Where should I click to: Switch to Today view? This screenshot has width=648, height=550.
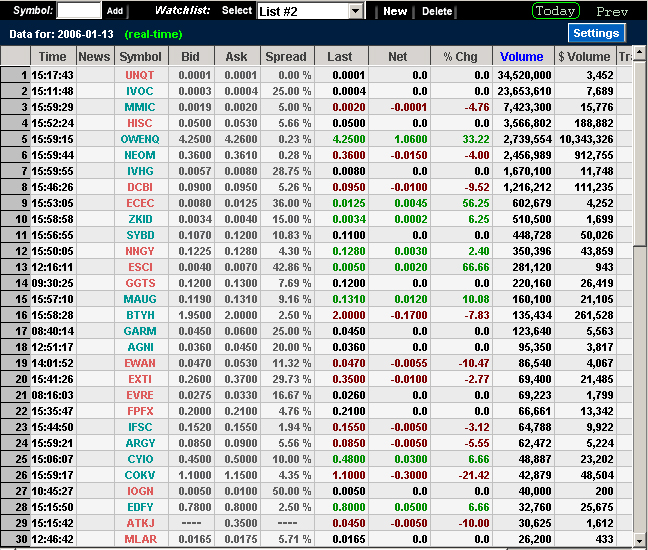(555, 11)
